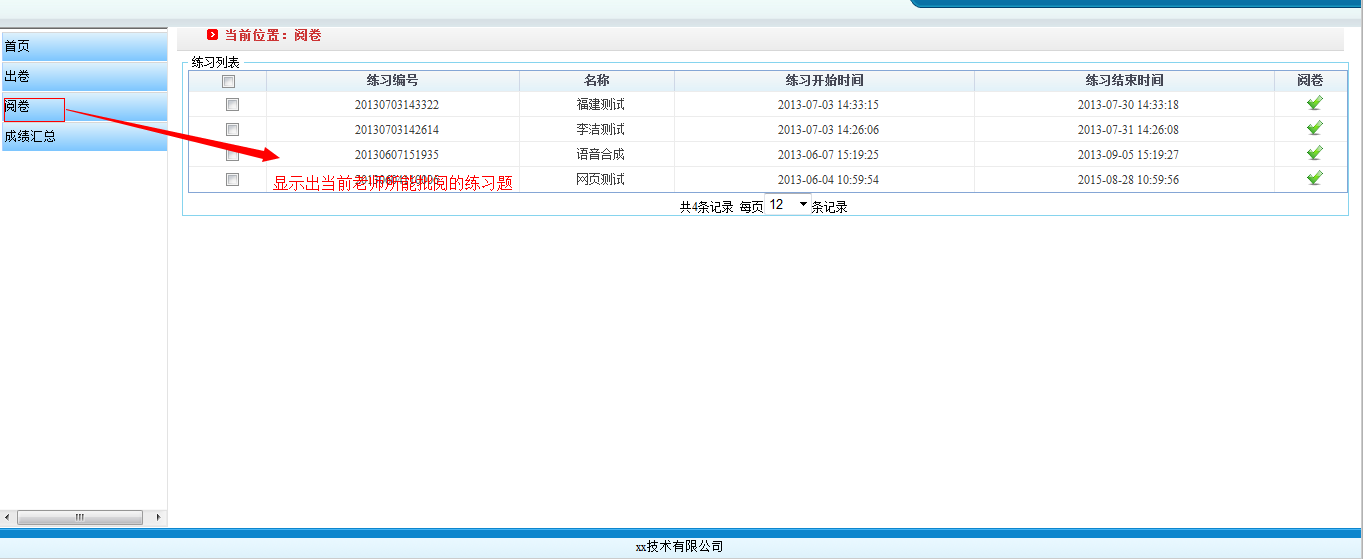Click start time 2013-07-03 14:33:15
This screenshot has height=559, width=1363.
pyautogui.click(x=828, y=104)
